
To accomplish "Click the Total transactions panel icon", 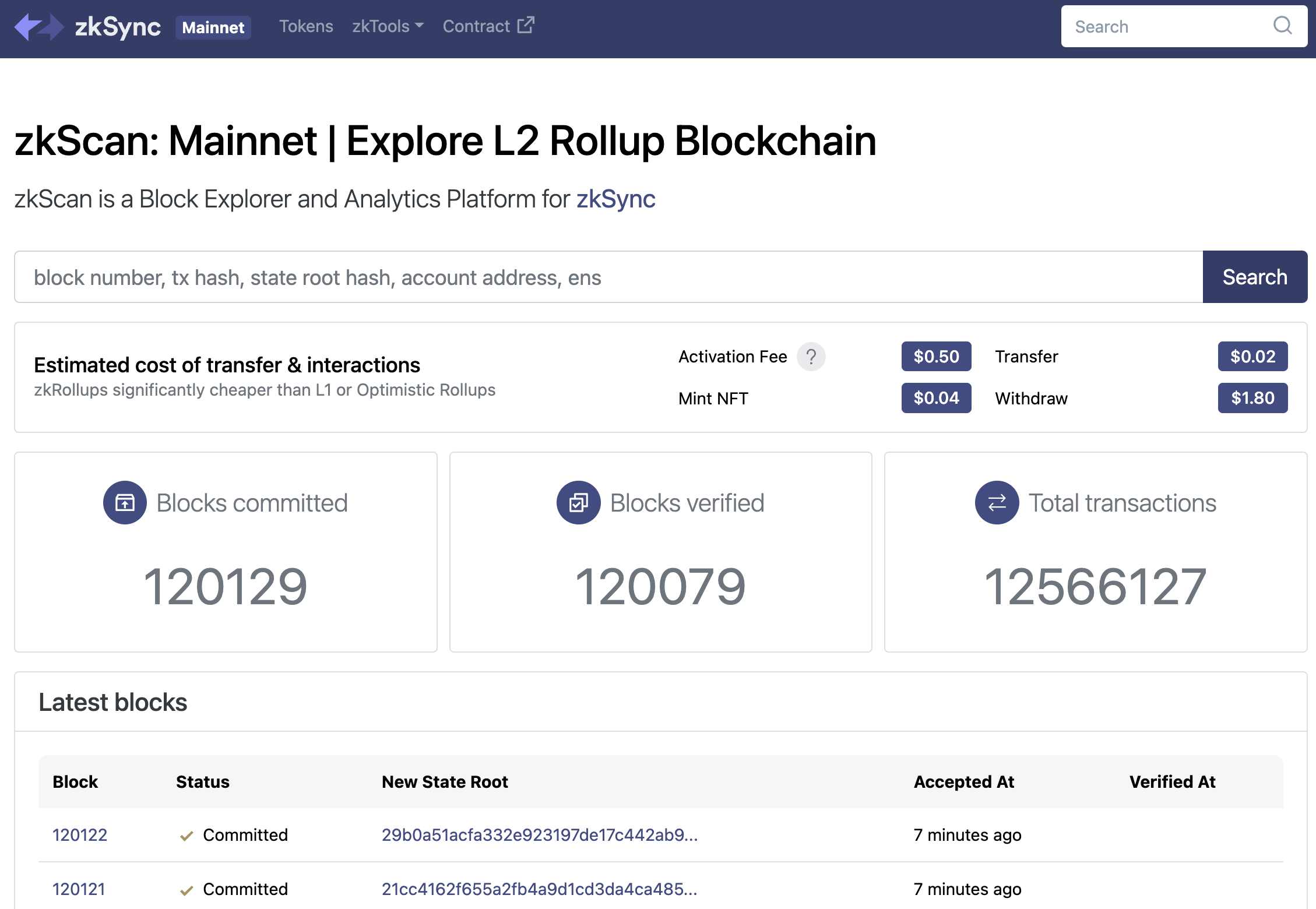I will (996, 502).
